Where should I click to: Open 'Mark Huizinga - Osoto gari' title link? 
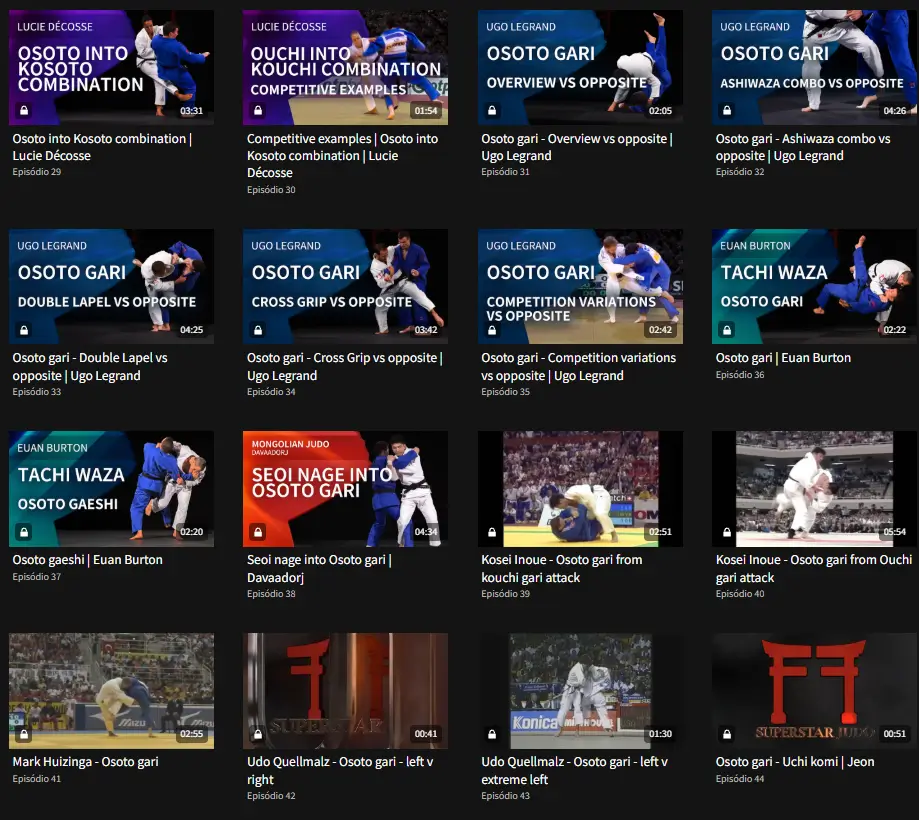click(86, 761)
